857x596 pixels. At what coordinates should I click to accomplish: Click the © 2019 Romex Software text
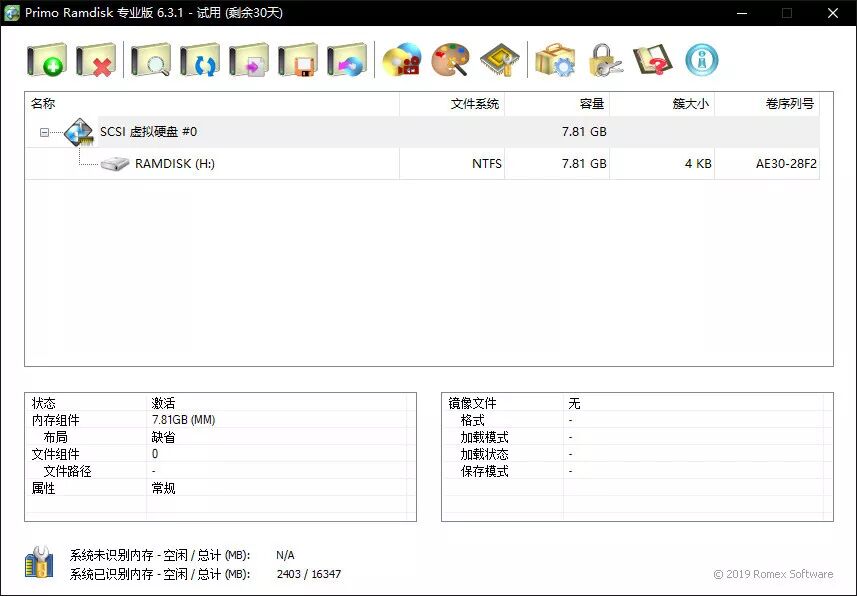point(773,574)
